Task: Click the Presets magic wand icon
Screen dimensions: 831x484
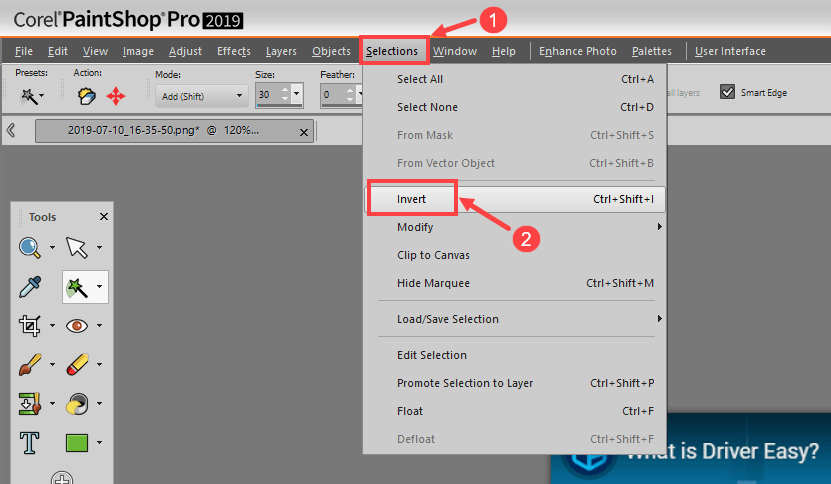Action: (28, 96)
